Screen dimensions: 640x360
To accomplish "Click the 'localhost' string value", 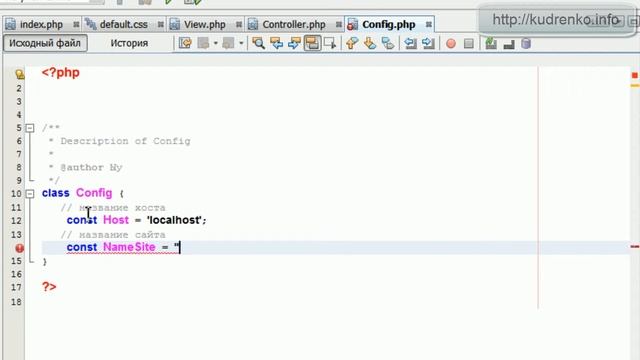I will [174, 220].
